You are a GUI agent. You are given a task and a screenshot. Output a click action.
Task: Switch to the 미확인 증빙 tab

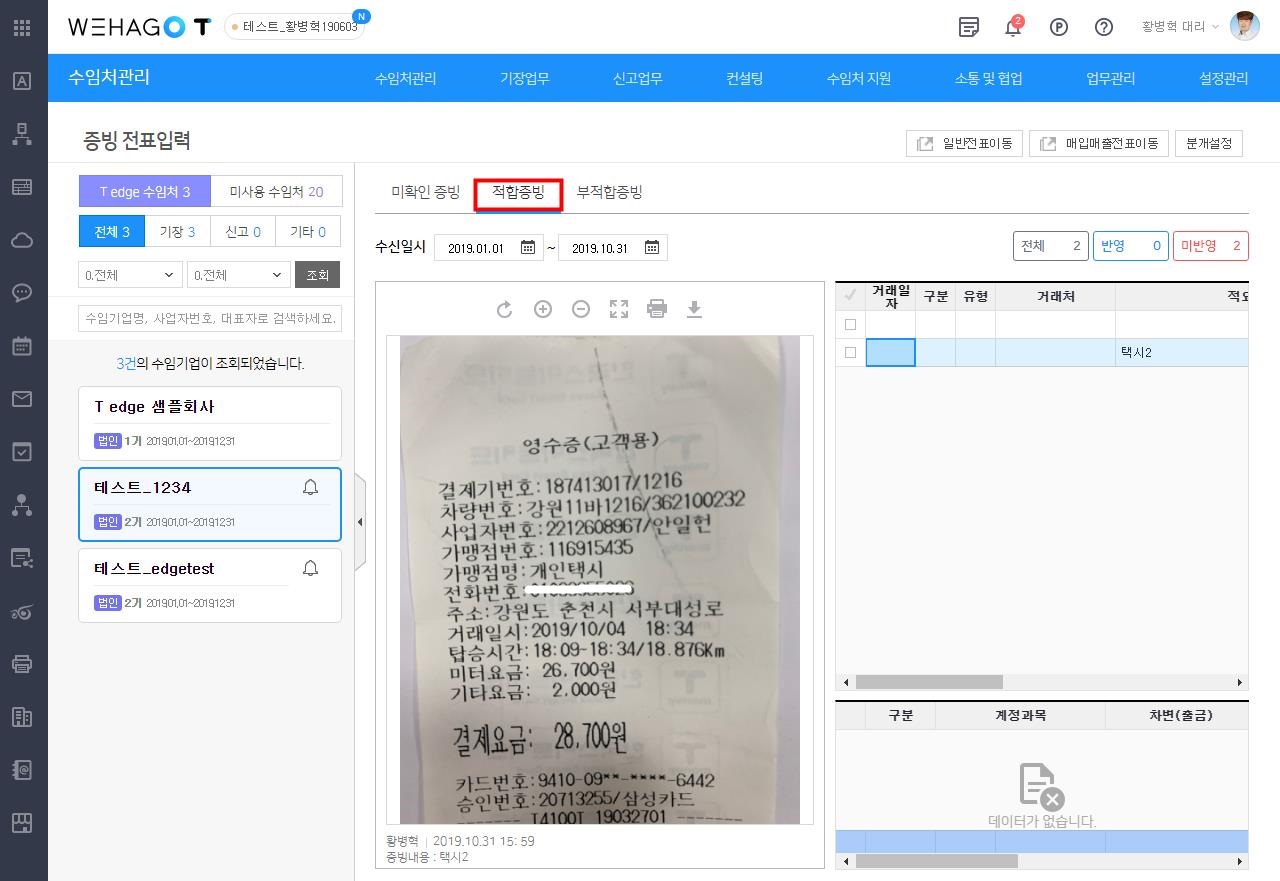[425, 193]
